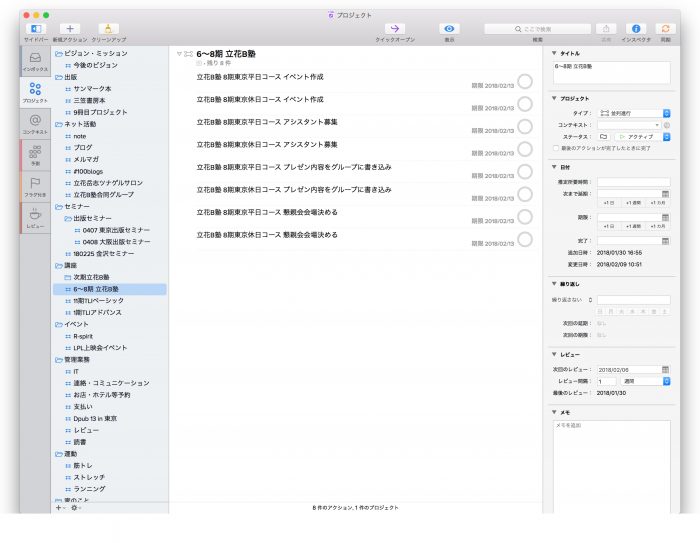Click the 表示 eye icon

coord(449,29)
